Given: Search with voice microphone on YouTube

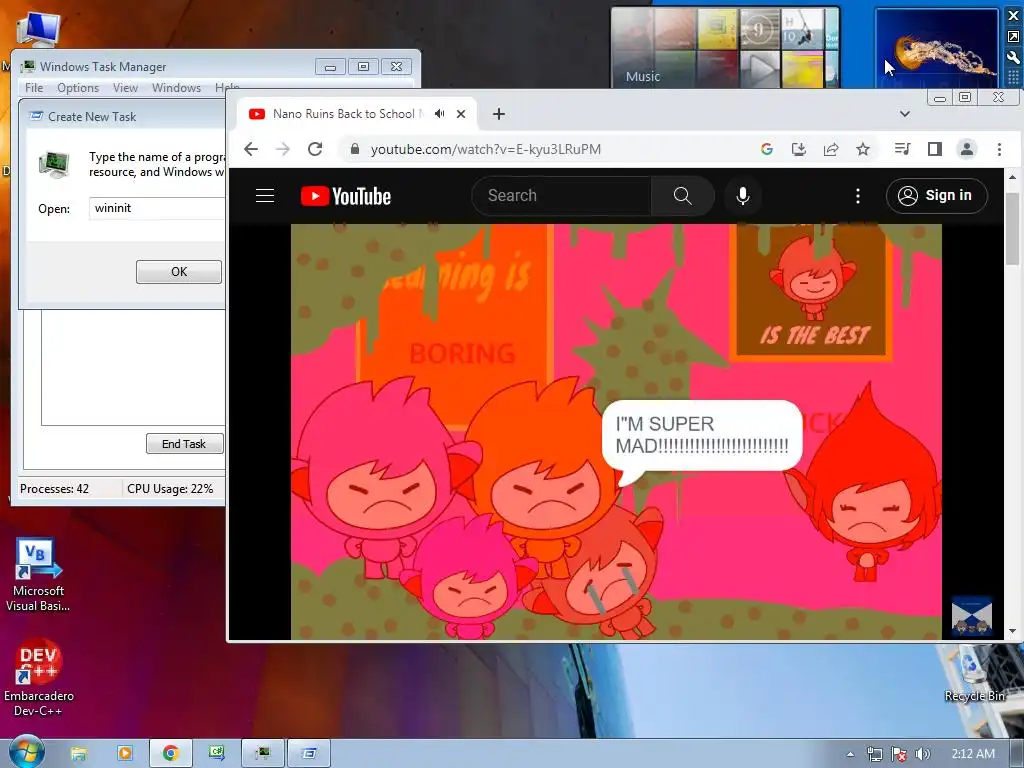Looking at the screenshot, I should [743, 195].
